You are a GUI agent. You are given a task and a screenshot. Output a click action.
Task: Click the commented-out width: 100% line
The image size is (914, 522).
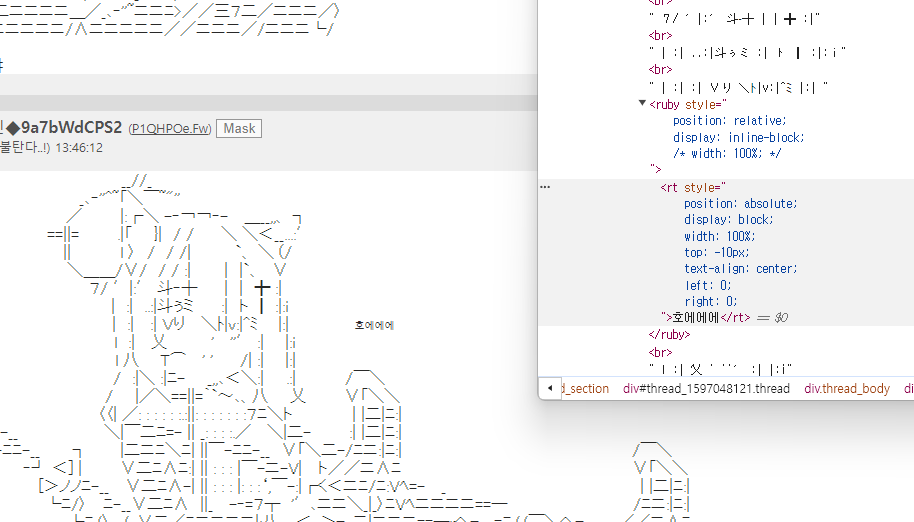[729, 153]
